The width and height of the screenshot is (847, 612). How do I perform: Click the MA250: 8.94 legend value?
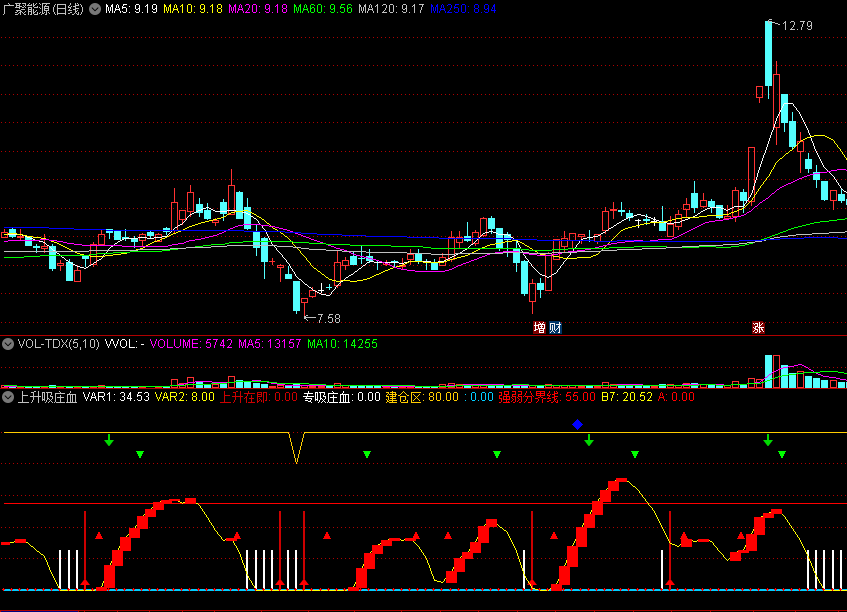click(x=463, y=9)
